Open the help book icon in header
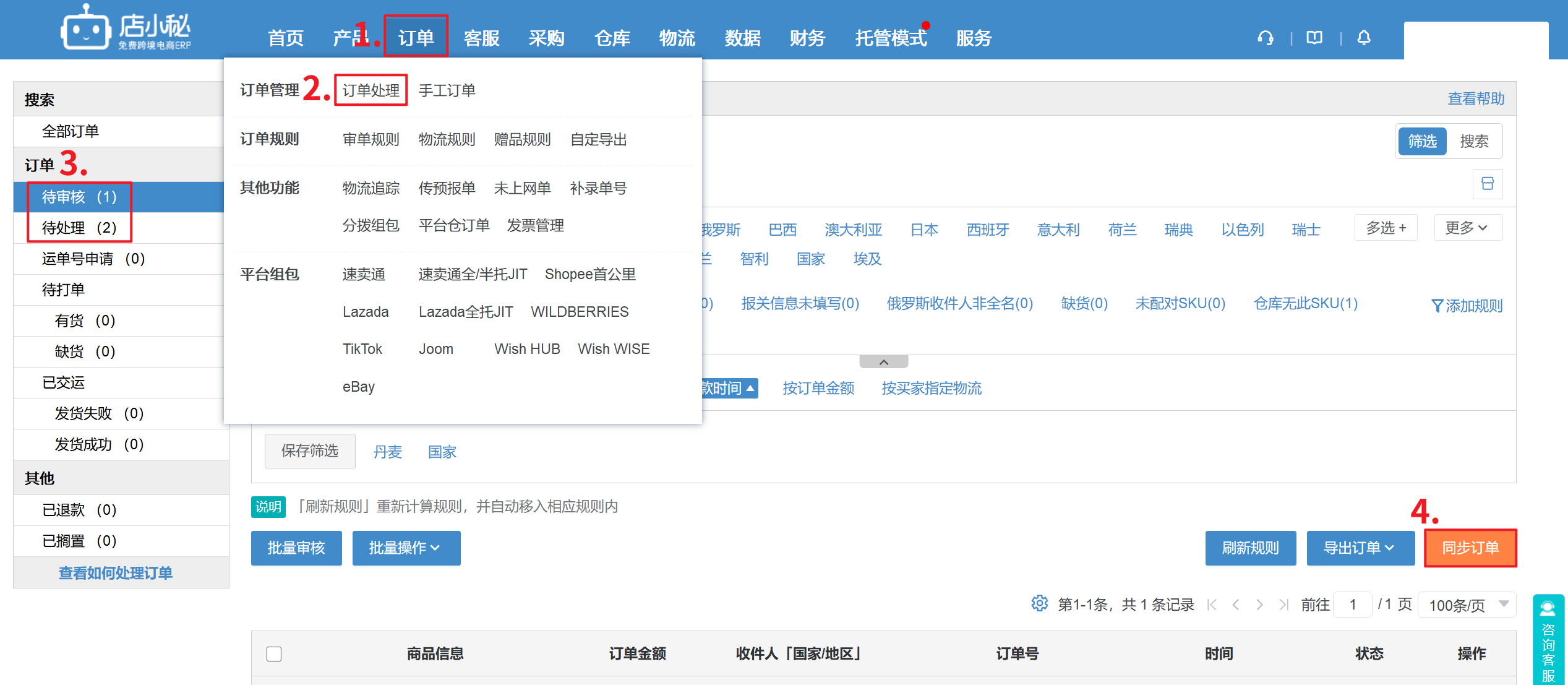1568x685 pixels. [1314, 38]
